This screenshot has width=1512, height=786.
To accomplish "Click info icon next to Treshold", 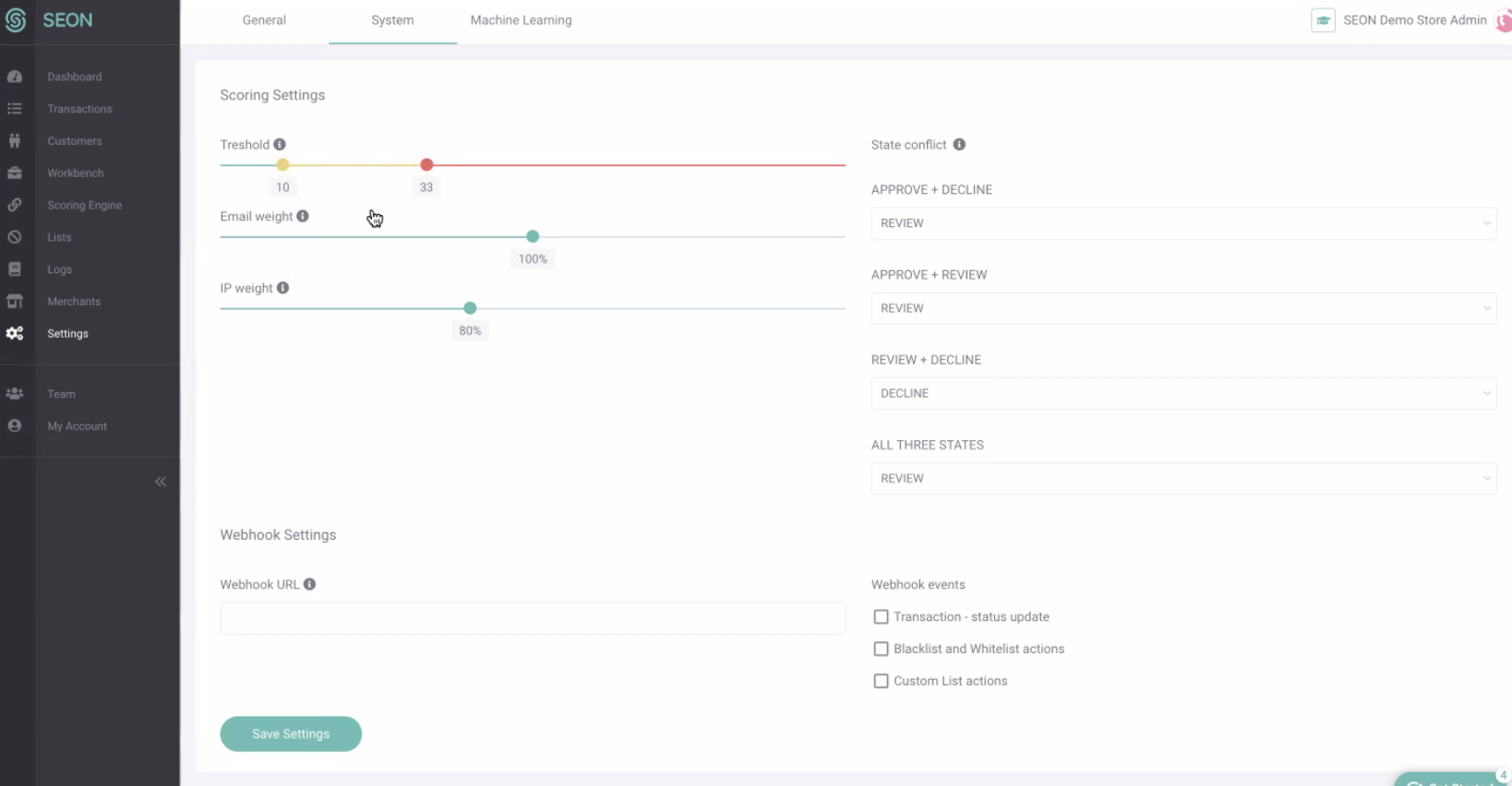I will (280, 145).
